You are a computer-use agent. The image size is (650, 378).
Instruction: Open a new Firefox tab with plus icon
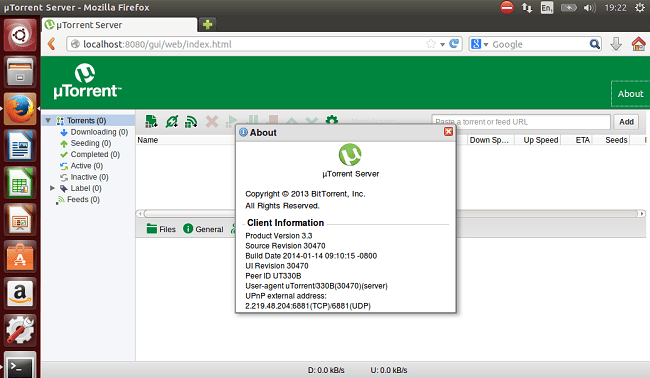coord(207,25)
